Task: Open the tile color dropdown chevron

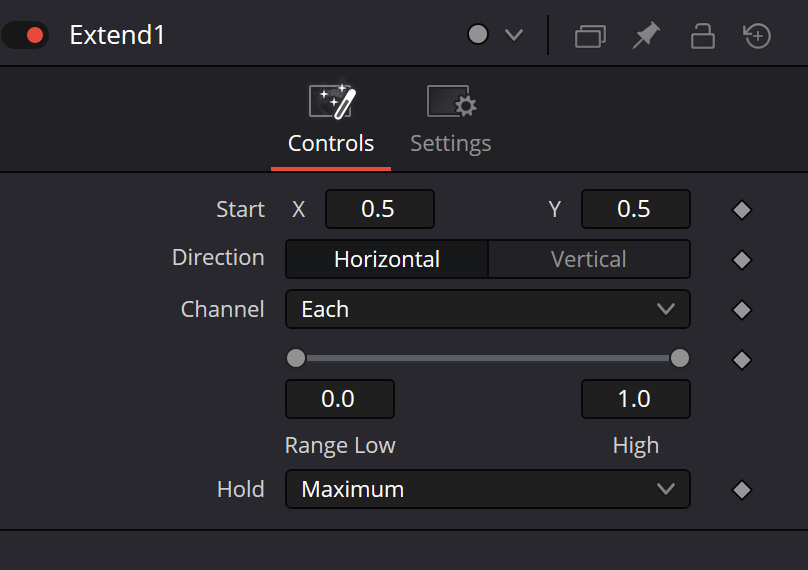Action: click(514, 35)
